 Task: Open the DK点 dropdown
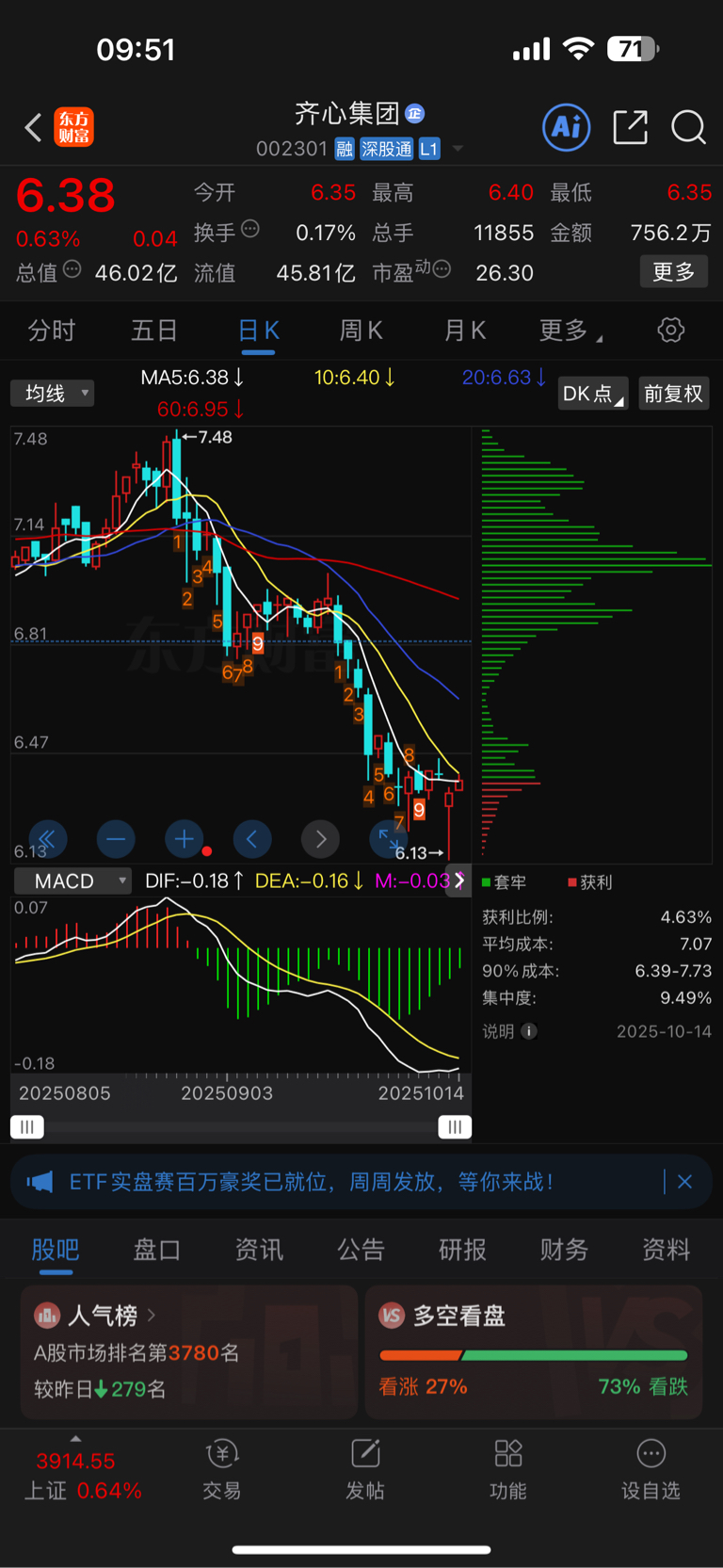tap(592, 394)
